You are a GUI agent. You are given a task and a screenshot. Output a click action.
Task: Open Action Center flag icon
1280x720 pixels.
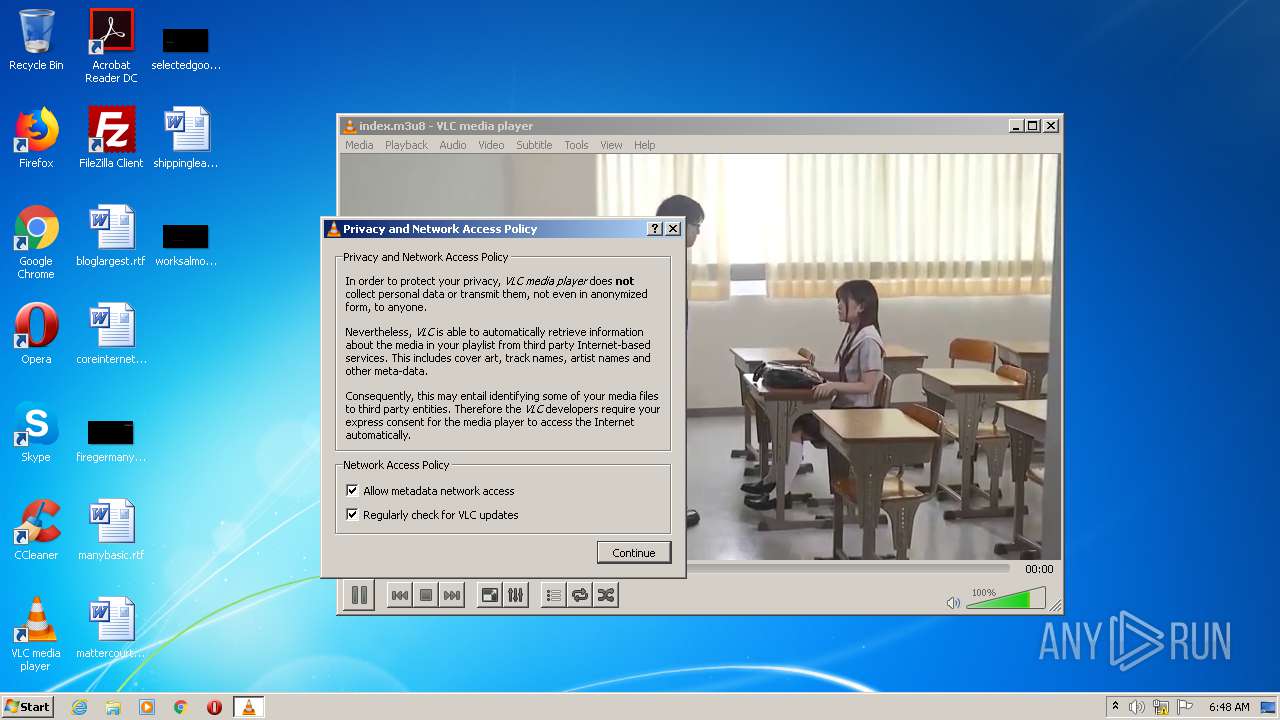point(1185,707)
